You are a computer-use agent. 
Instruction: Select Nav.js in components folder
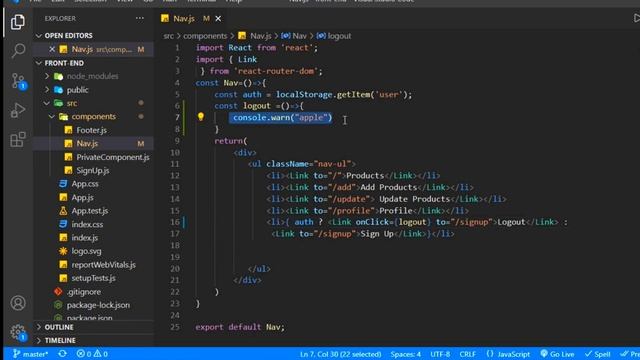[x=87, y=144]
